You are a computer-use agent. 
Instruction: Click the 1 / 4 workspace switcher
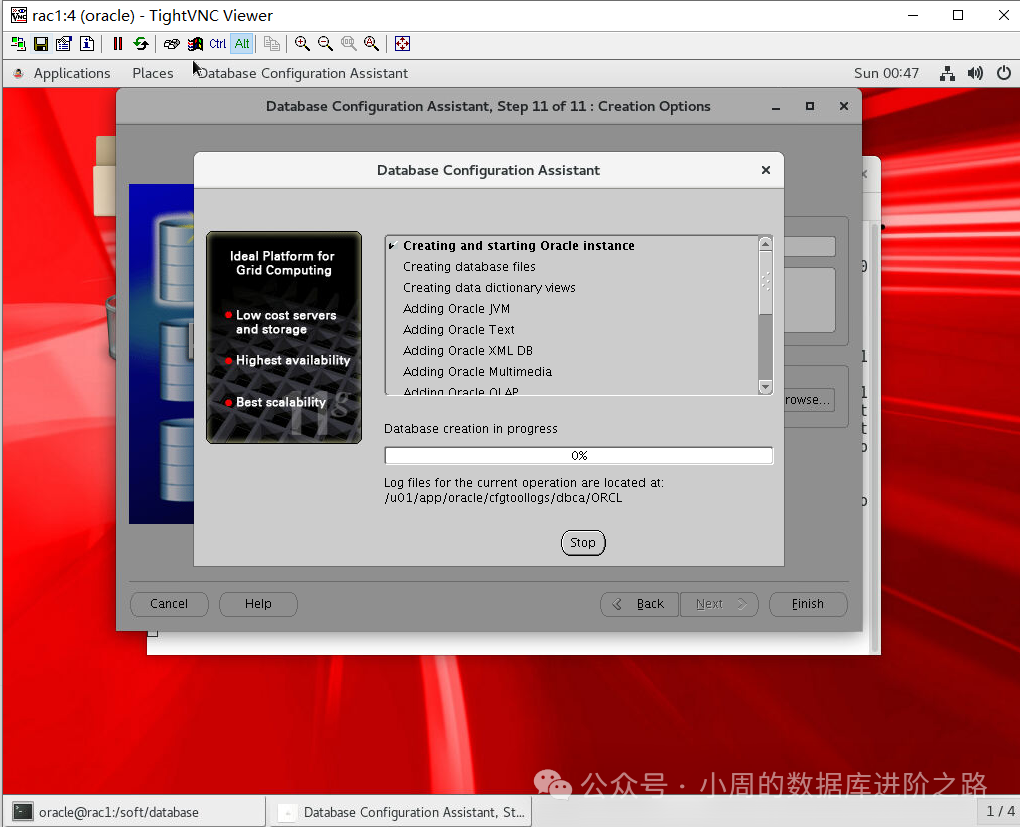click(x=1000, y=811)
